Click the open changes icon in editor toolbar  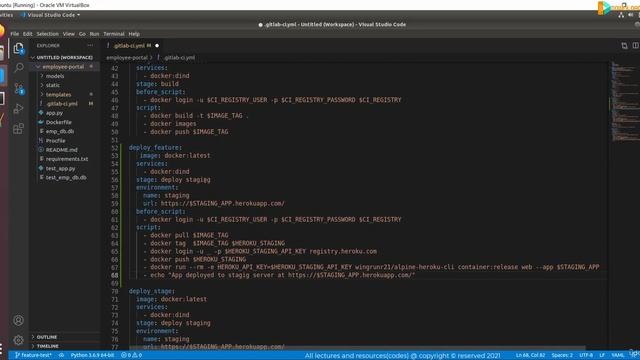624,45
